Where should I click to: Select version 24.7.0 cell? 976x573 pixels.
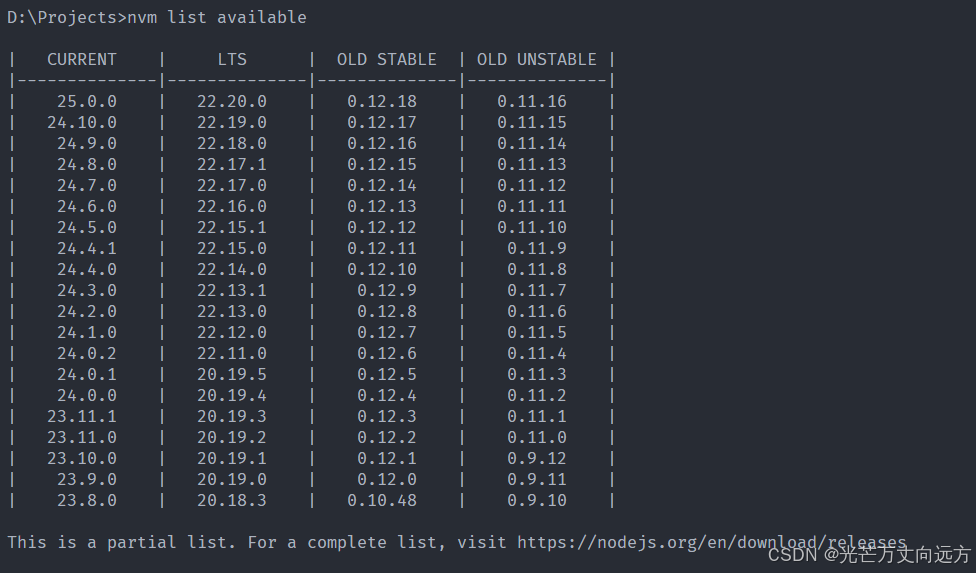pyautogui.click(x=87, y=185)
